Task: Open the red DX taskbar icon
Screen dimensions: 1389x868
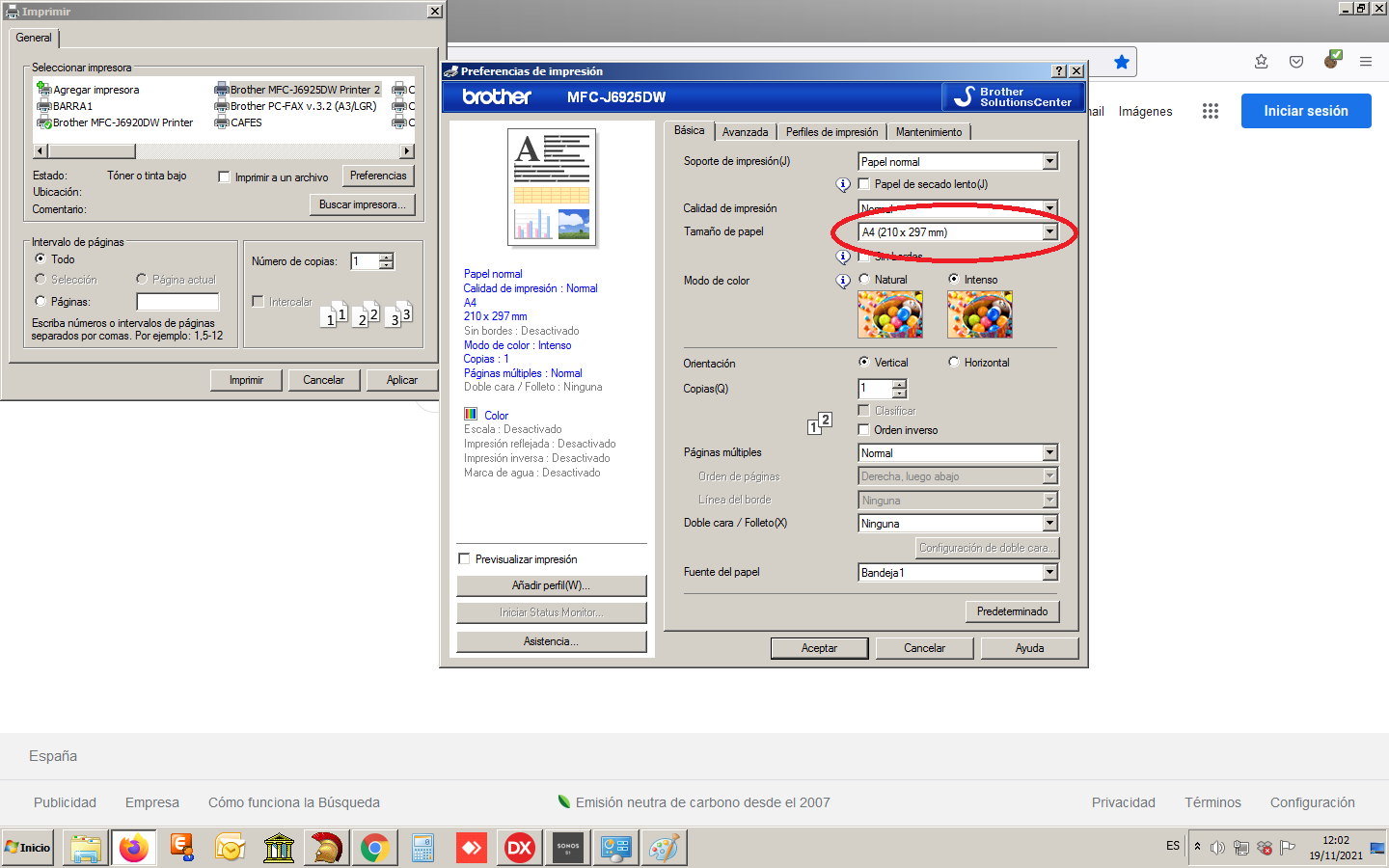Action: click(x=520, y=848)
